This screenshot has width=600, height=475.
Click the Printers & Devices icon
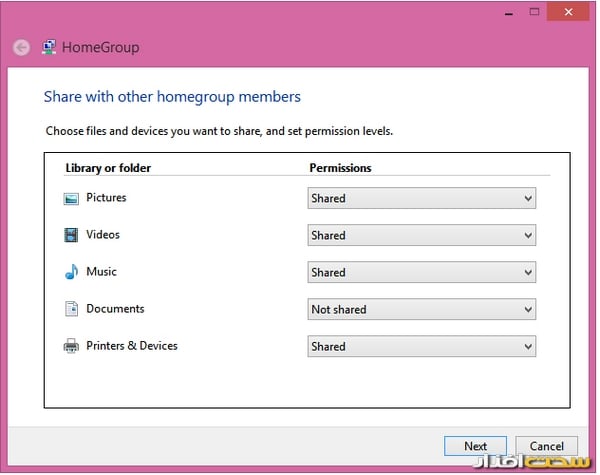pos(71,346)
